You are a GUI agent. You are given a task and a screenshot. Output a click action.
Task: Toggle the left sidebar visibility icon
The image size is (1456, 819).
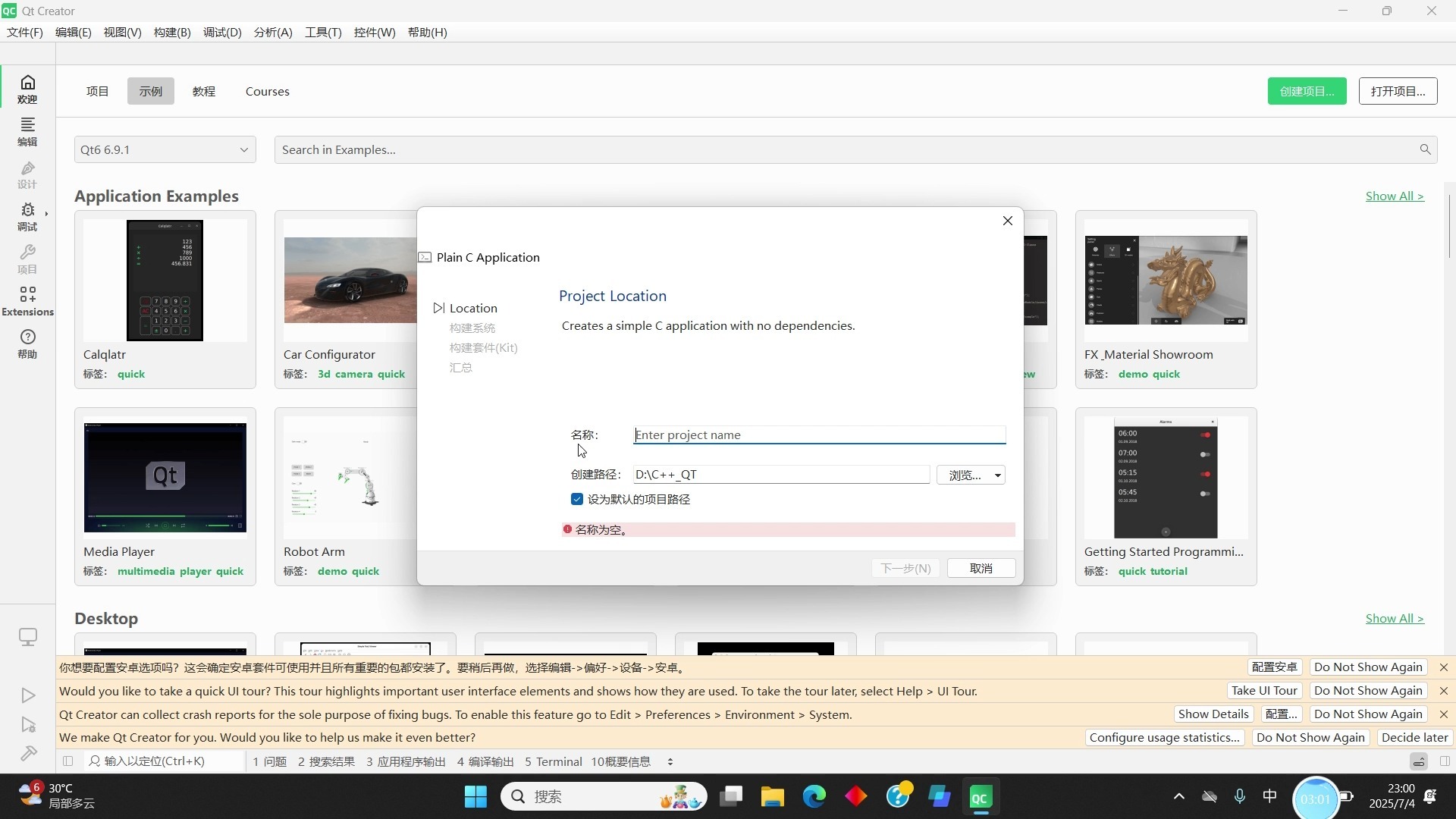pos(67,761)
